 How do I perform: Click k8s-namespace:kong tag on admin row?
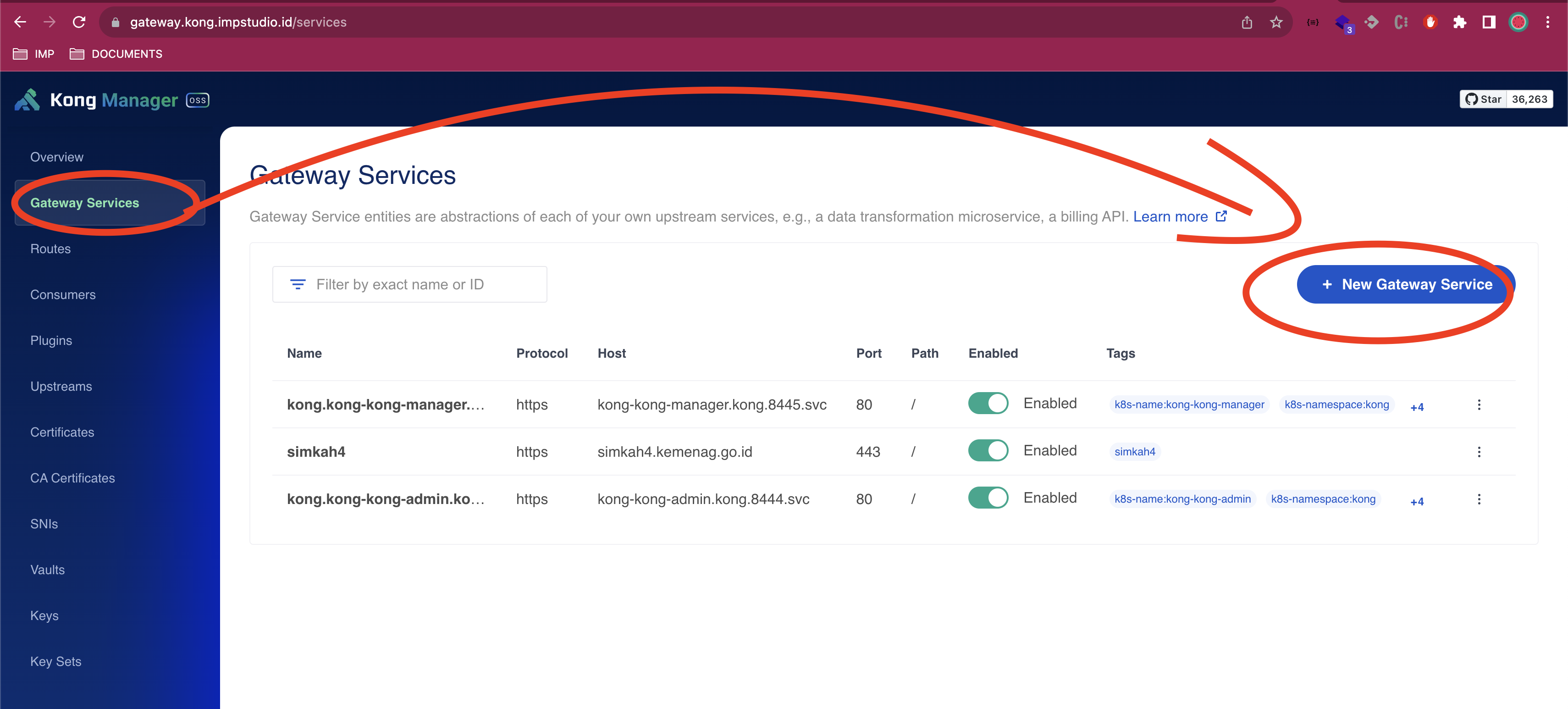click(1323, 499)
